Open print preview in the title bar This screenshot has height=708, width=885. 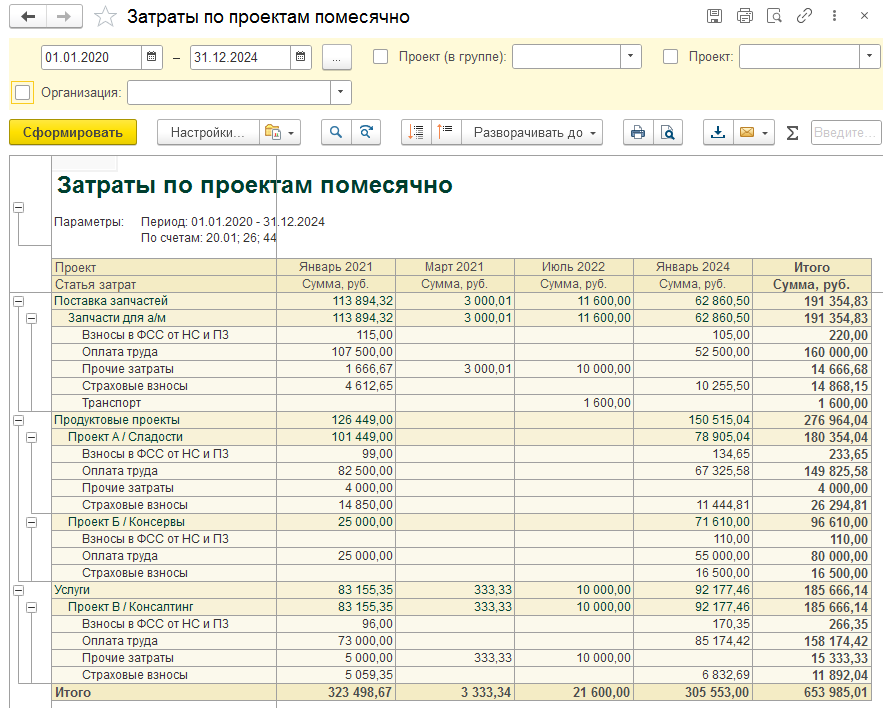(774, 16)
